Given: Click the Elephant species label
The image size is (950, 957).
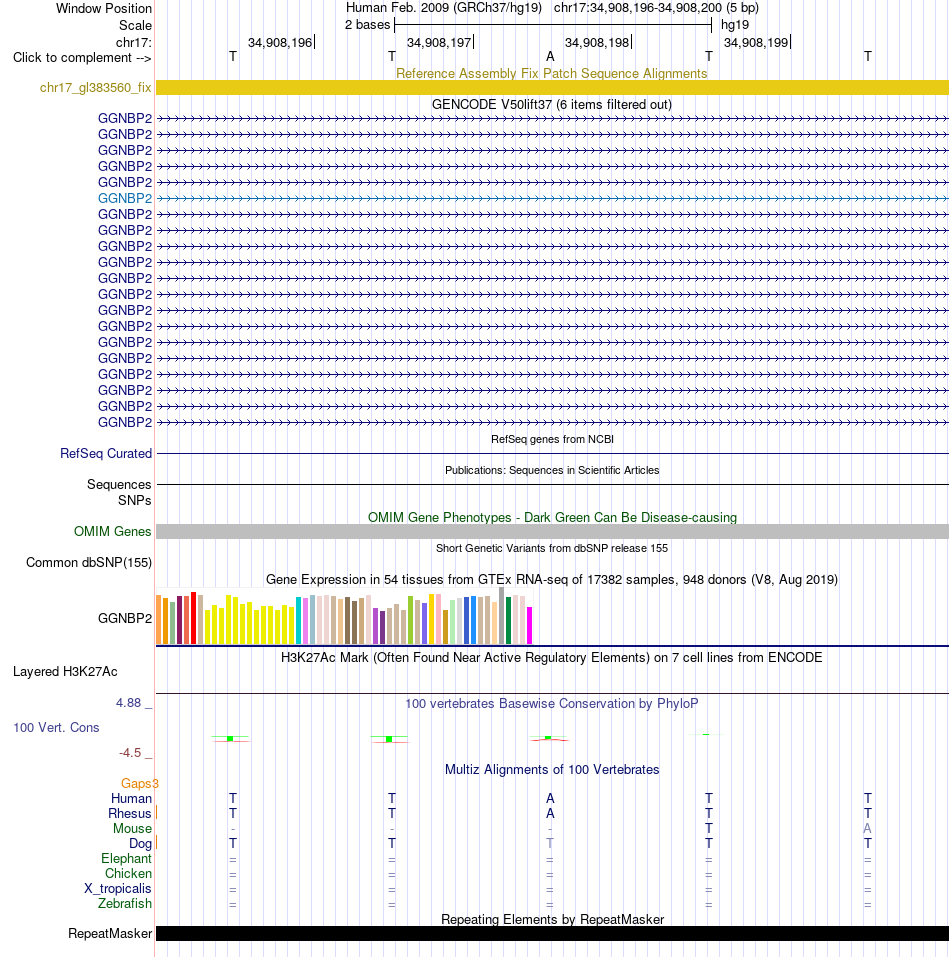Looking at the screenshot, I should point(126,859).
